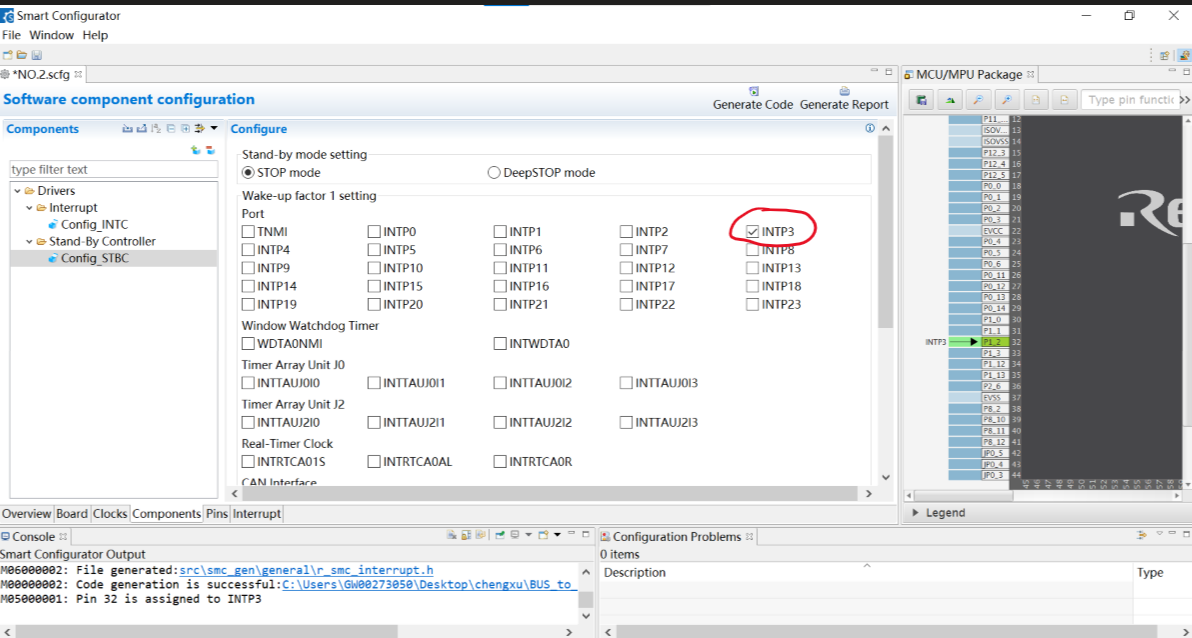Collapse the Interrupt tree folder
The height and width of the screenshot is (638, 1192).
click(29, 208)
